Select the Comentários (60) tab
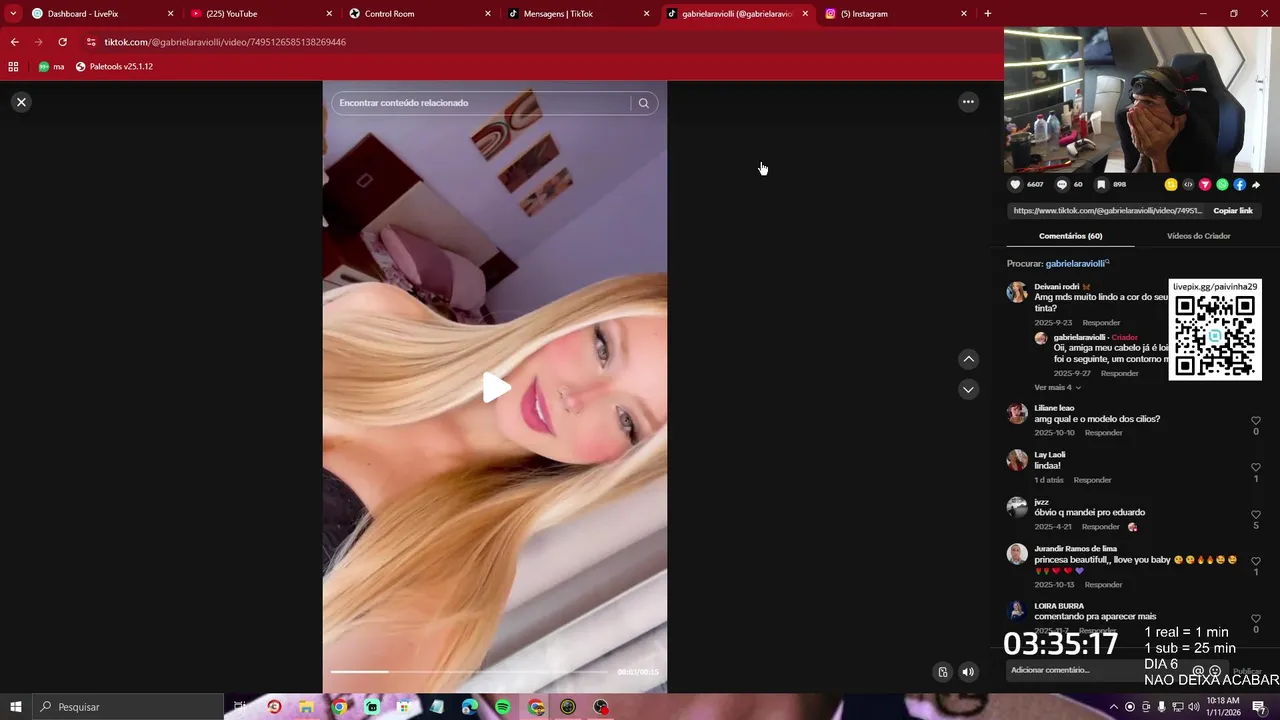Image resolution: width=1280 pixels, height=720 pixels. pos(1070,236)
